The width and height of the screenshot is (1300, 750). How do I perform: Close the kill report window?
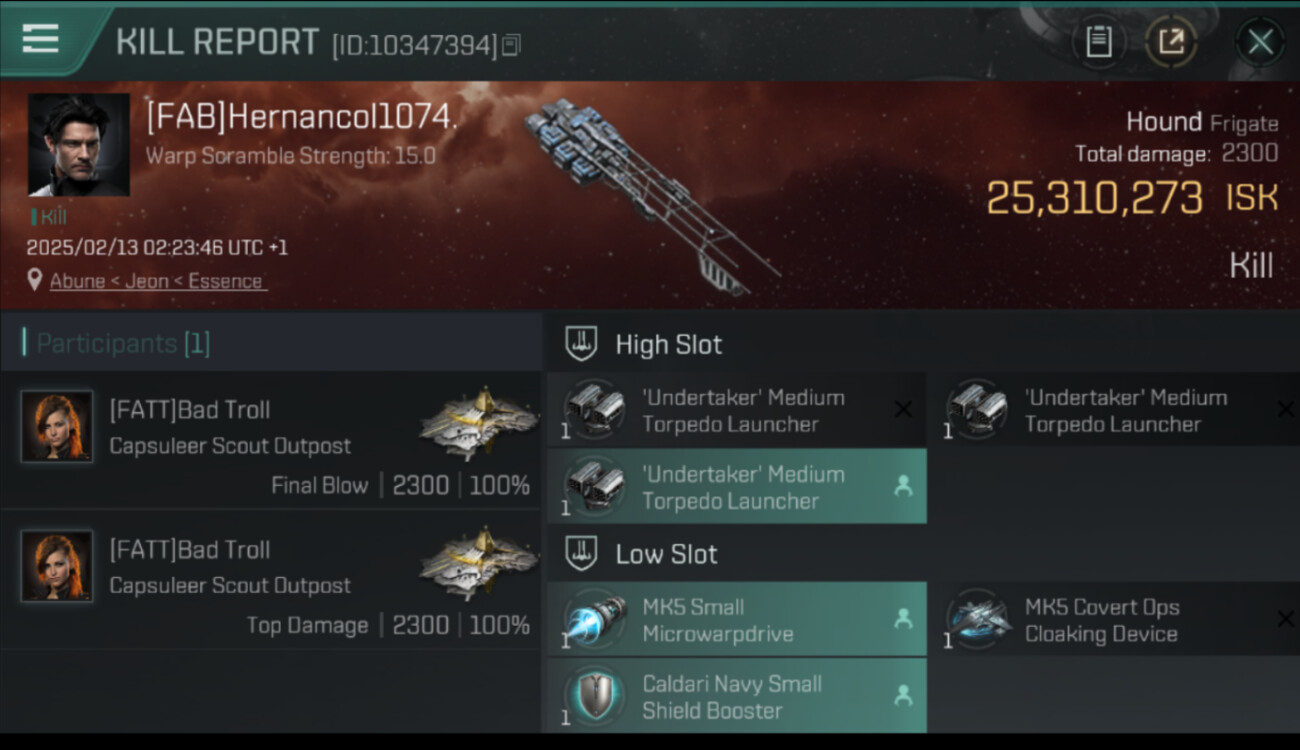(1260, 42)
